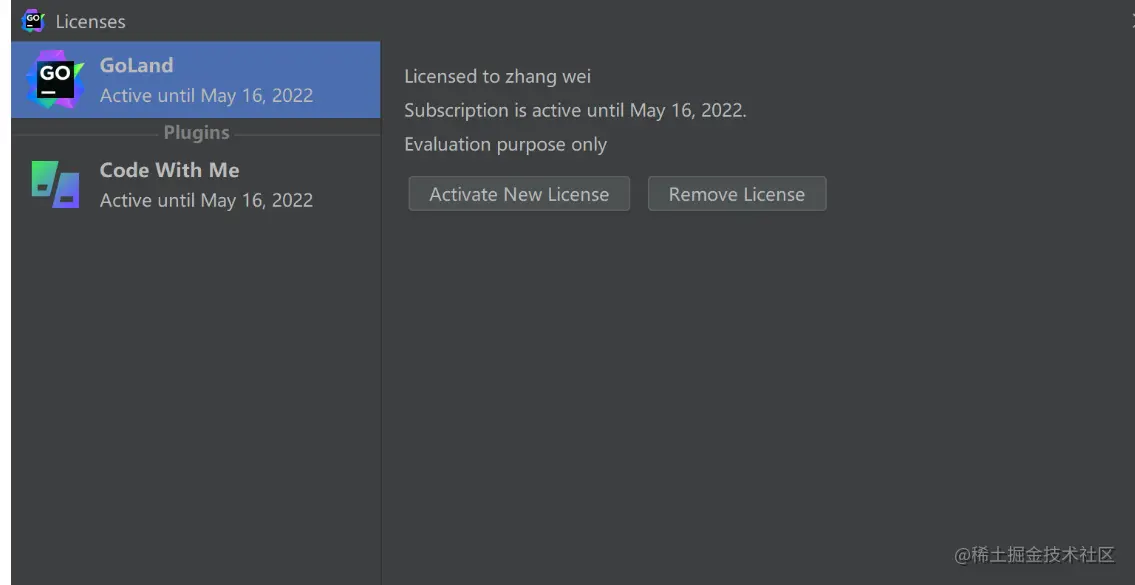Click the "Licensed to zhang wei" text
Screen dimensions: 1135x585
click(x=497, y=76)
